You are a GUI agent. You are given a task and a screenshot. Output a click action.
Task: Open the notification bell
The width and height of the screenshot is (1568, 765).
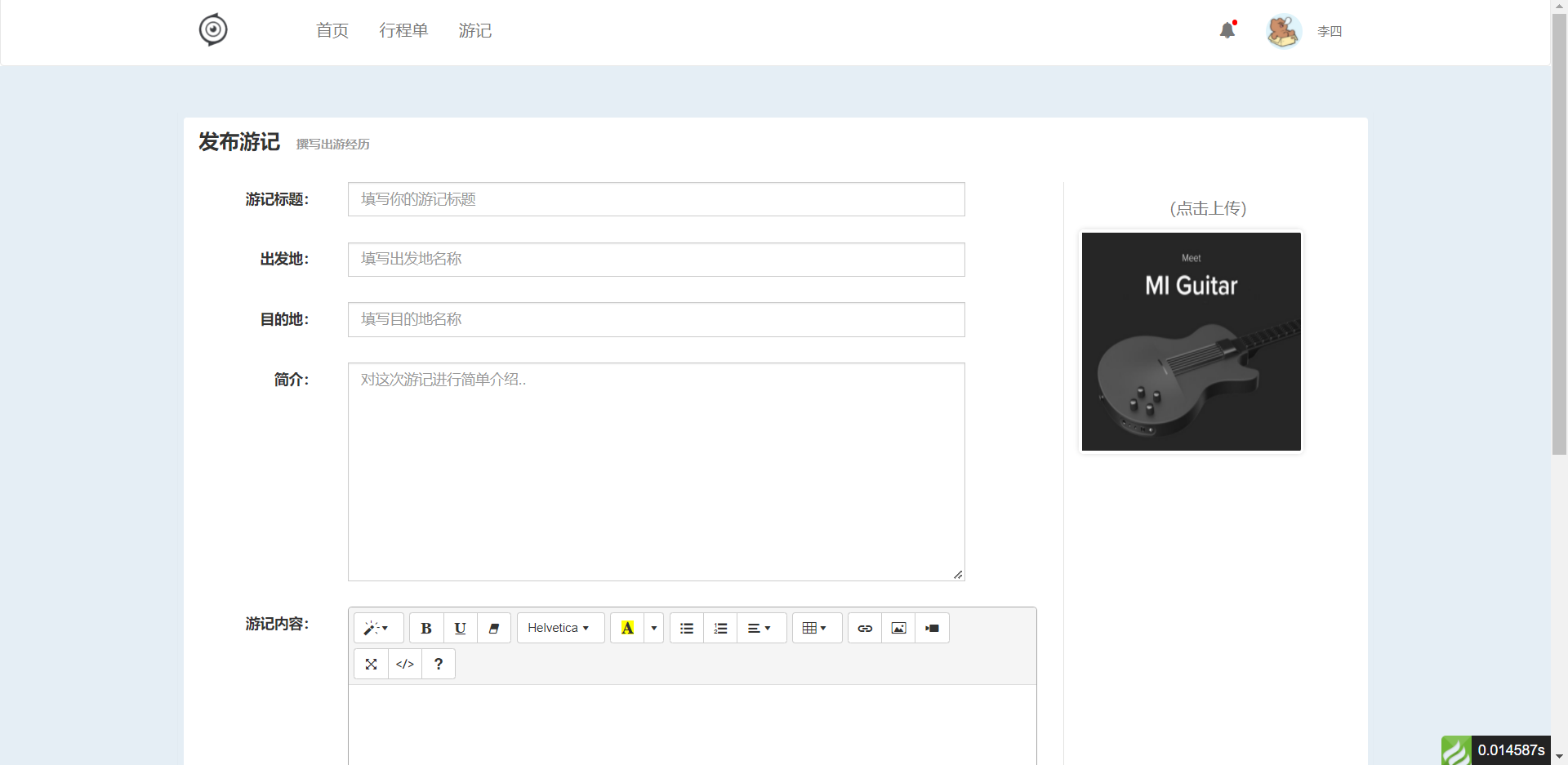click(x=1227, y=30)
